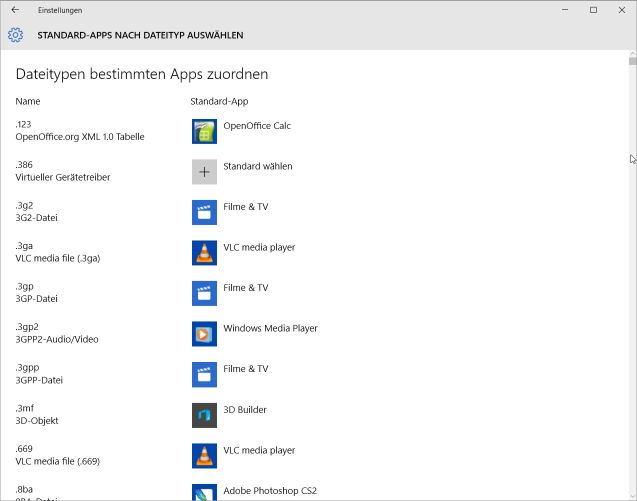Click the '3GPP-Datei' description
Viewport: 637px width, 501px height.
[x=39, y=380]
